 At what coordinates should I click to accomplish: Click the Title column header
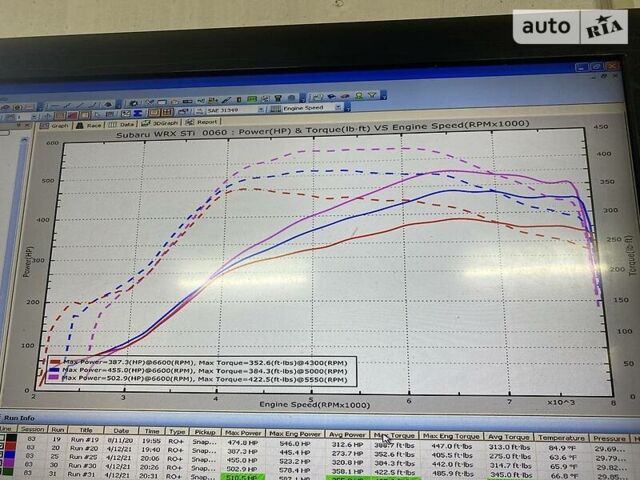coord(86,430)
